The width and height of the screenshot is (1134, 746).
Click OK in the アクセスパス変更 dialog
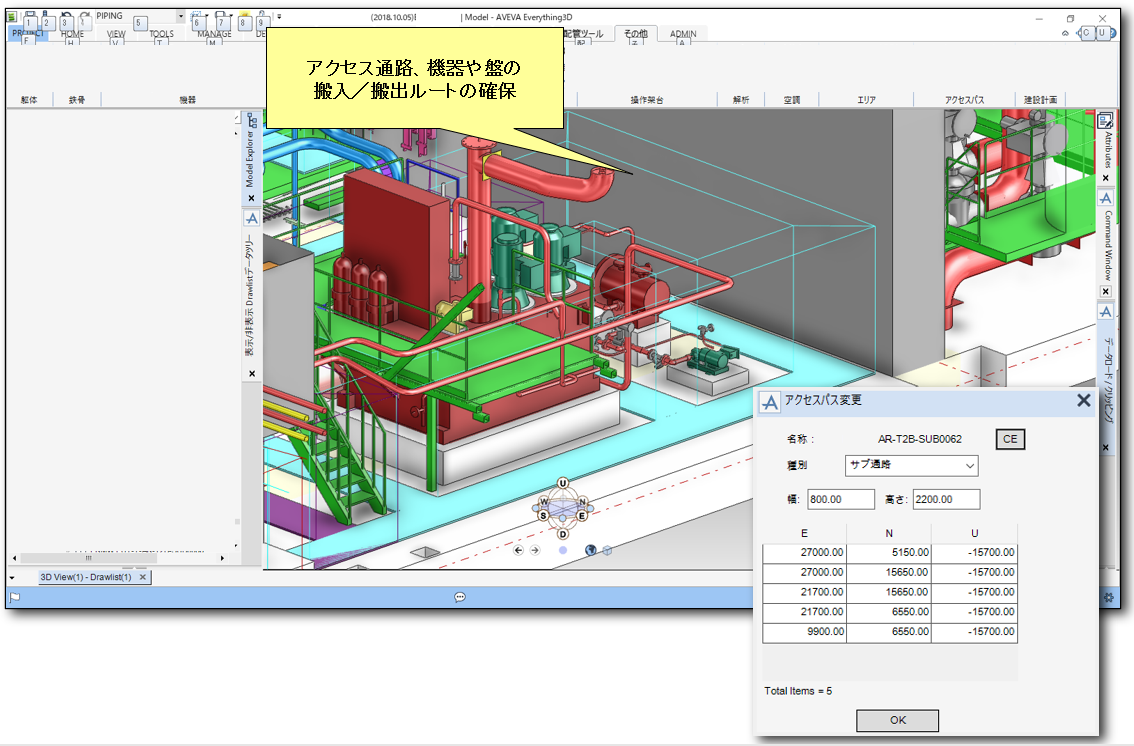[896, 720]
